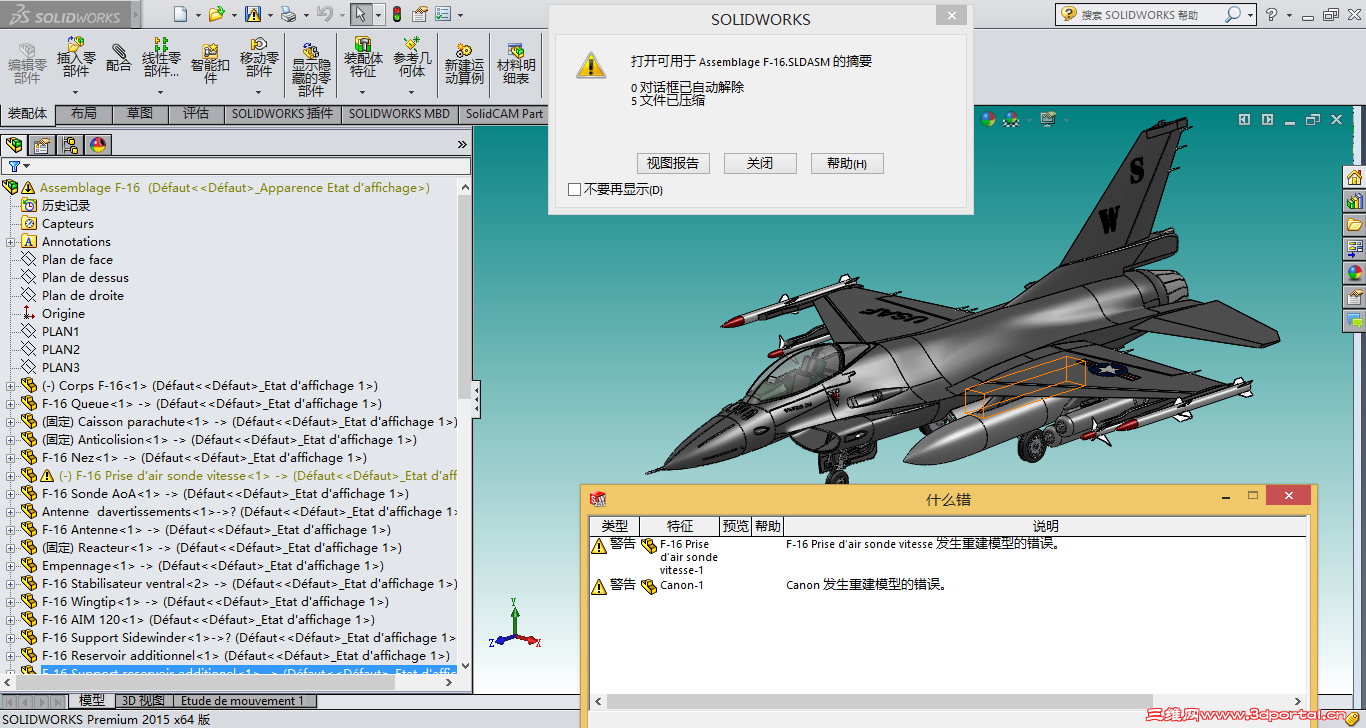
Task: Open the PropertyManager panel tab
Action: point(42,145)
